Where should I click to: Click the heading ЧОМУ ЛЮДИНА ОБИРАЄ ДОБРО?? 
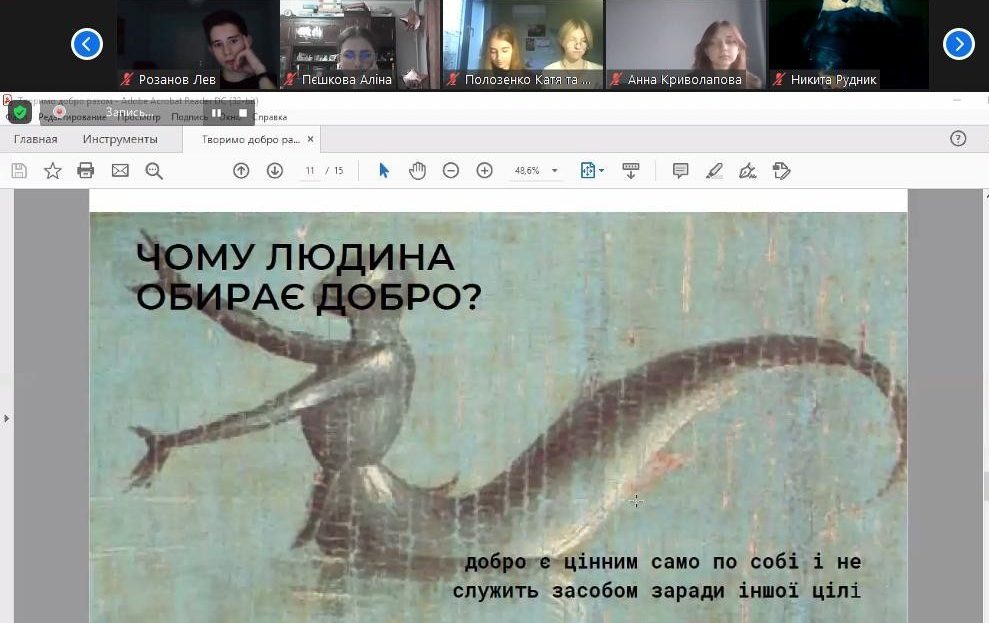308,277
